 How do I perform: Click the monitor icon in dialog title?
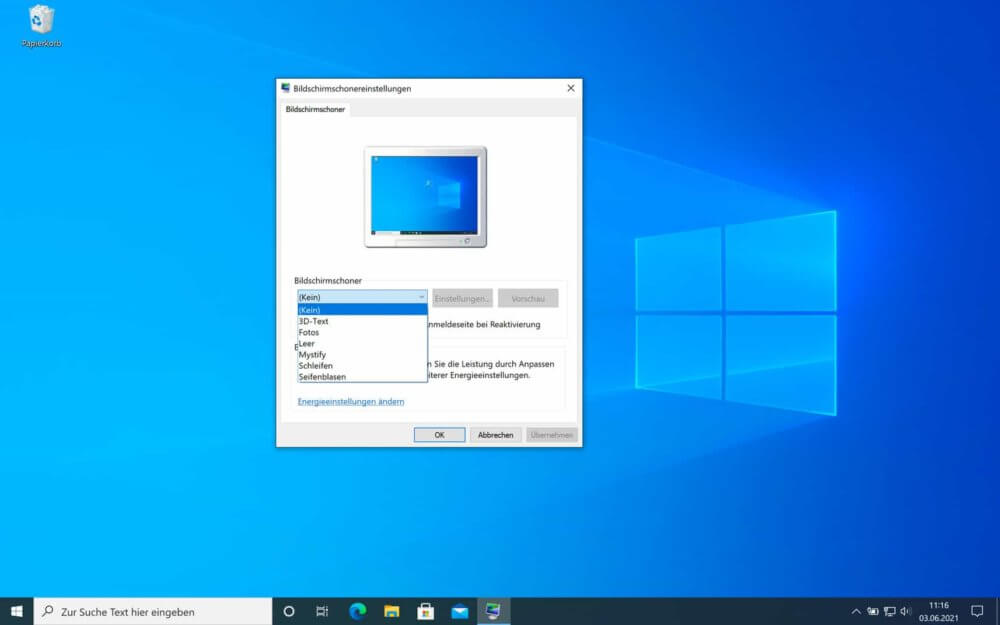click(x=286, y=88)
